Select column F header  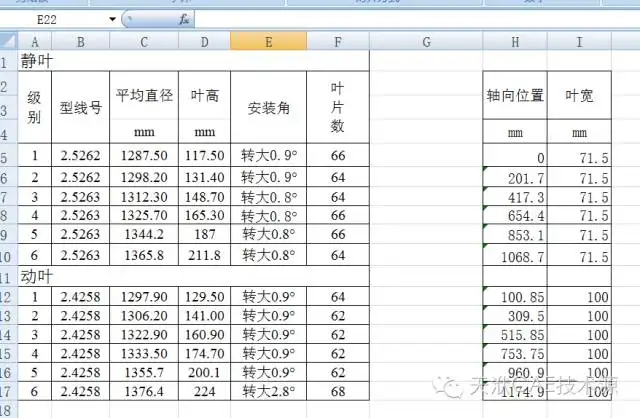(x=338, y=42)
